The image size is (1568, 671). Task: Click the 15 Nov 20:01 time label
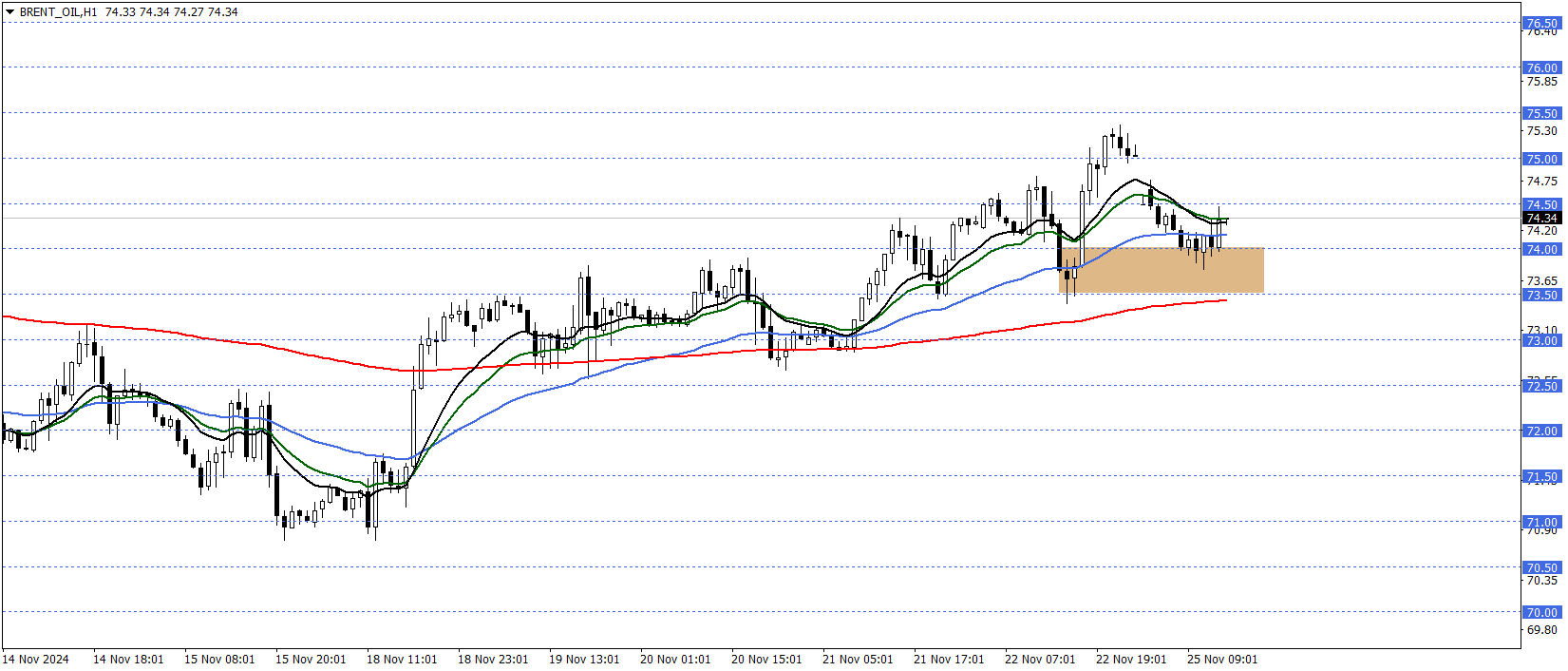pyautogui.click(x=311, y=659)
